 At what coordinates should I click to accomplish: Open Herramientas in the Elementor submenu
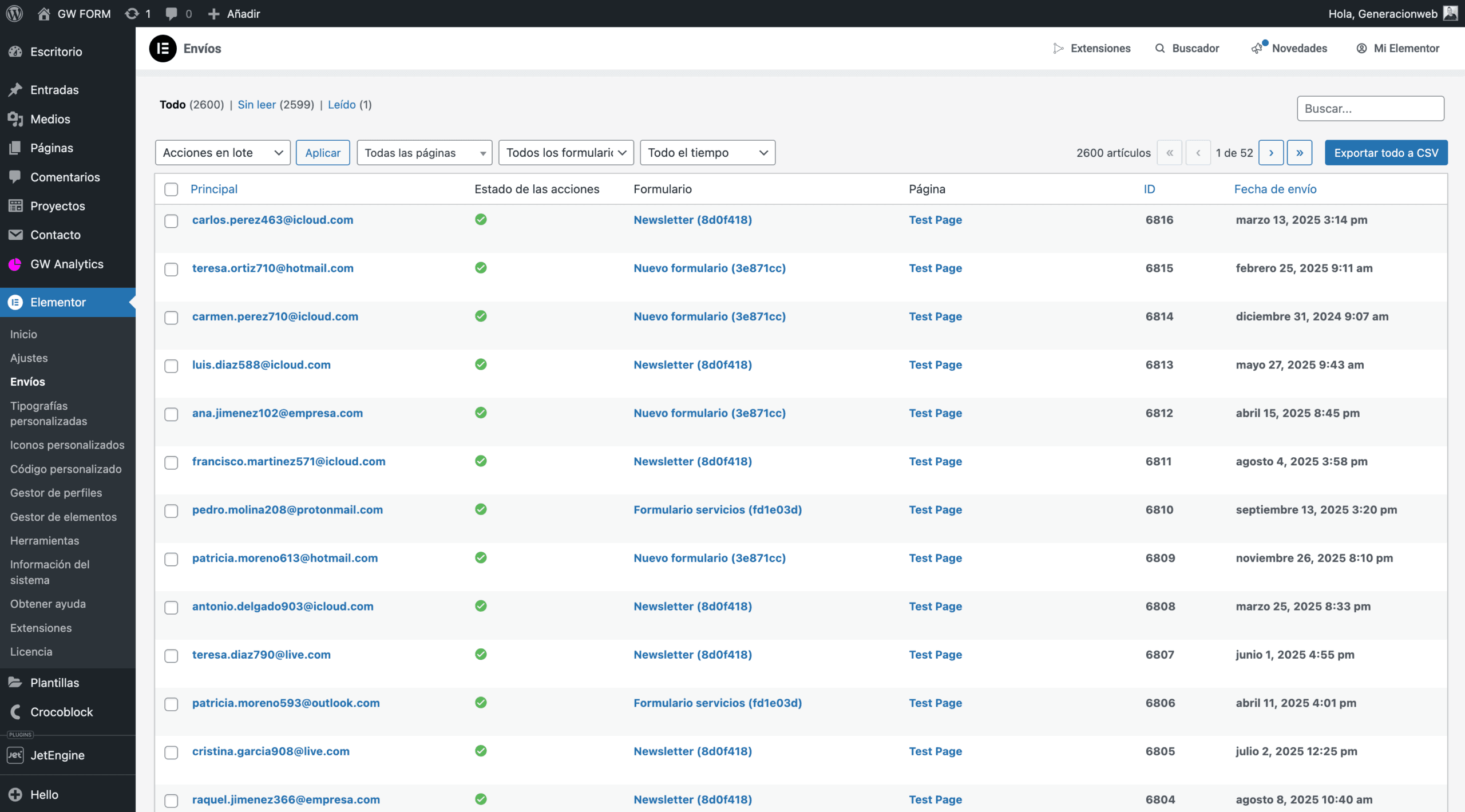(45, 540)
